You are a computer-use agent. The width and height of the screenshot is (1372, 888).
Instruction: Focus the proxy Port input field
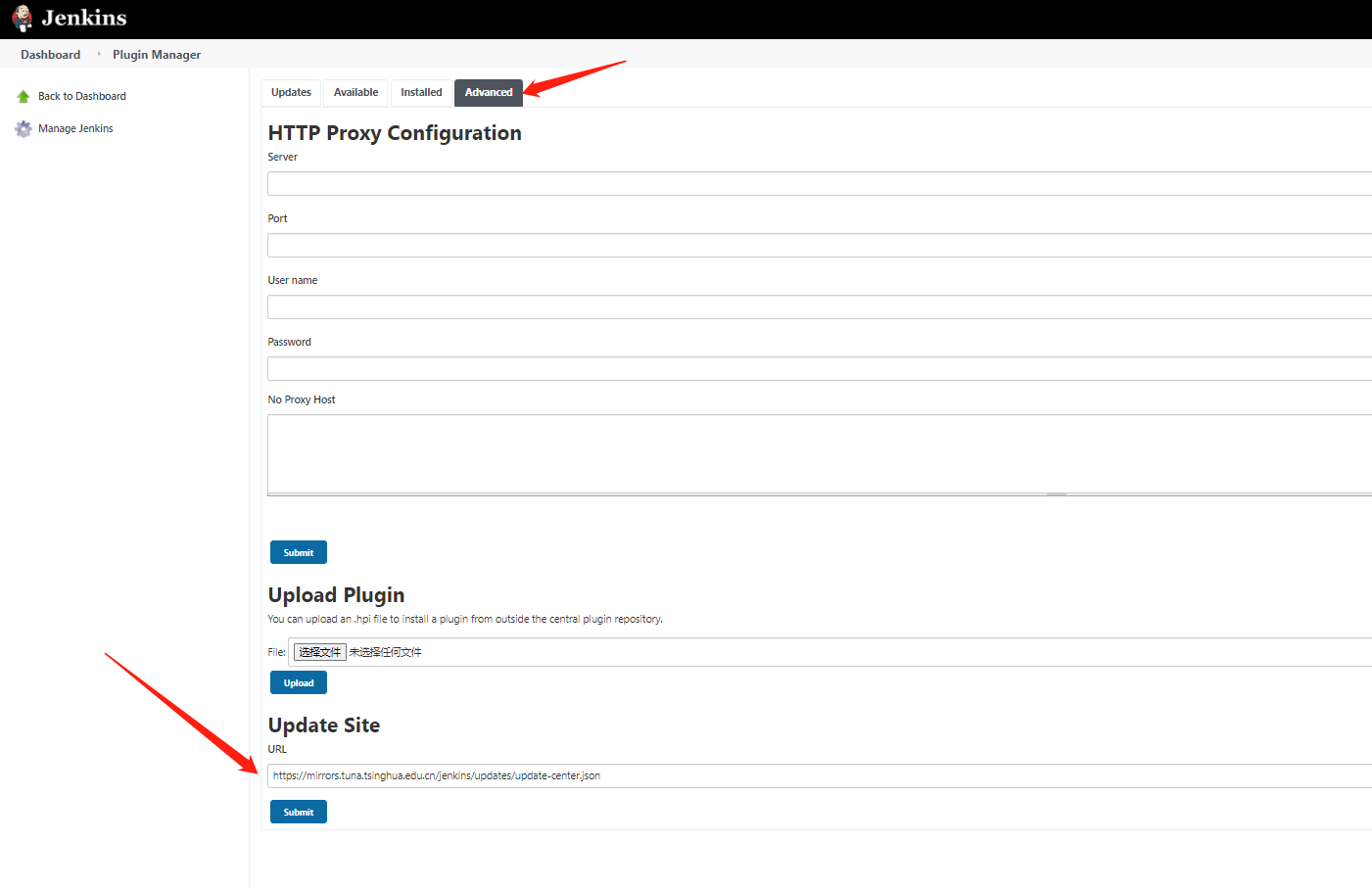[820, 245]
